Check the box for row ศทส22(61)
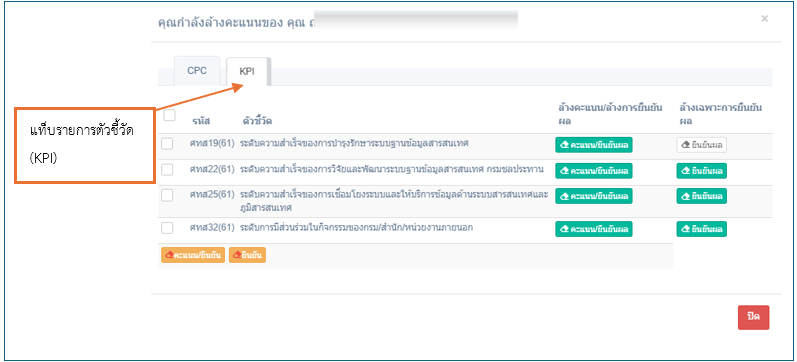797x362 pixels. pyautogui.click(x=167, y=170)
